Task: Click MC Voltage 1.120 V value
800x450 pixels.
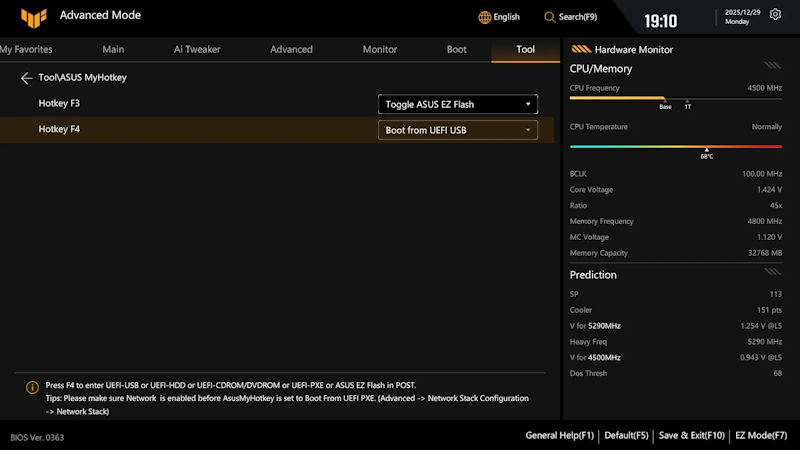Action: coord(769,237)
